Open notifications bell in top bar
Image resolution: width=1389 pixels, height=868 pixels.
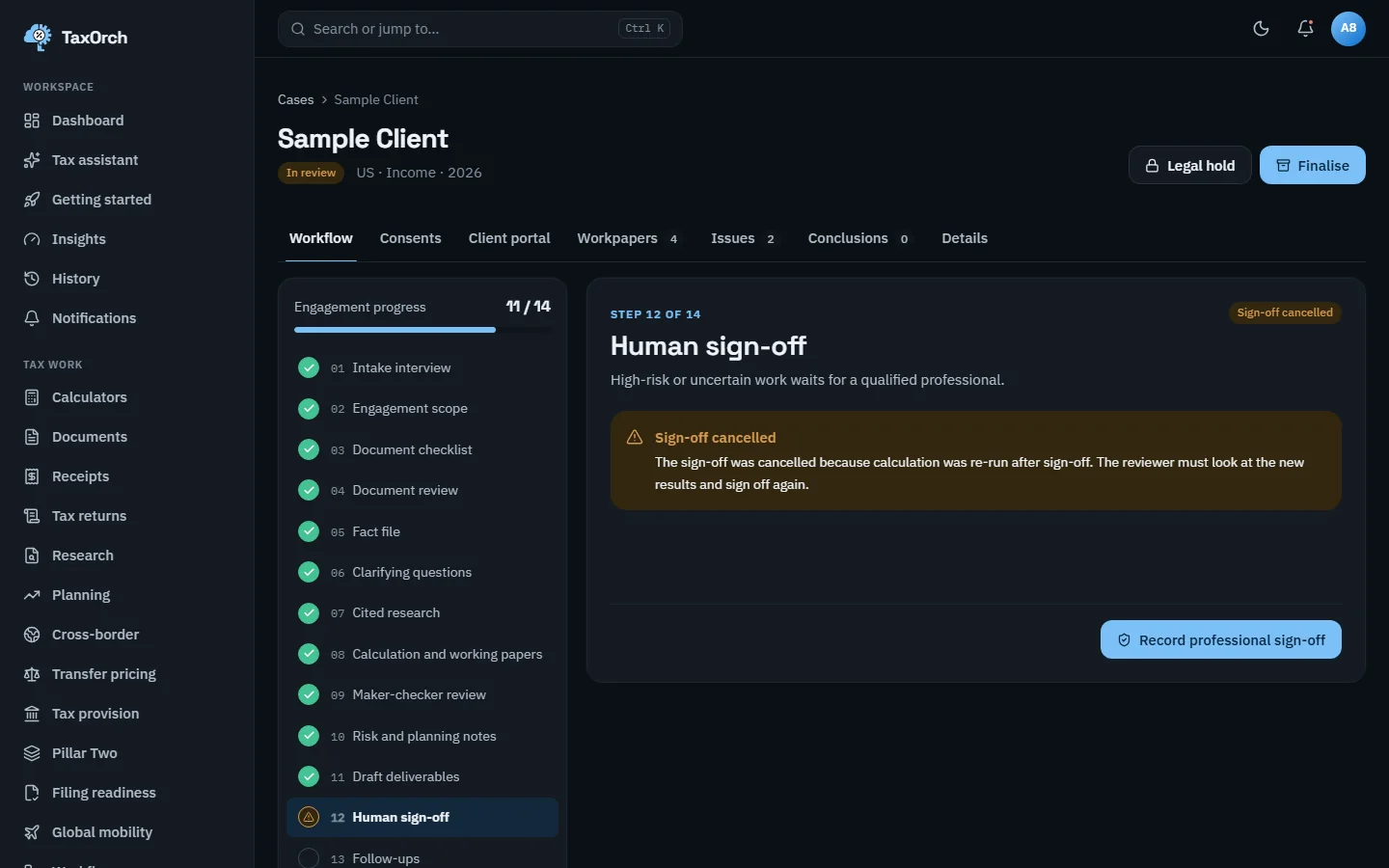tap(1305, 29)
